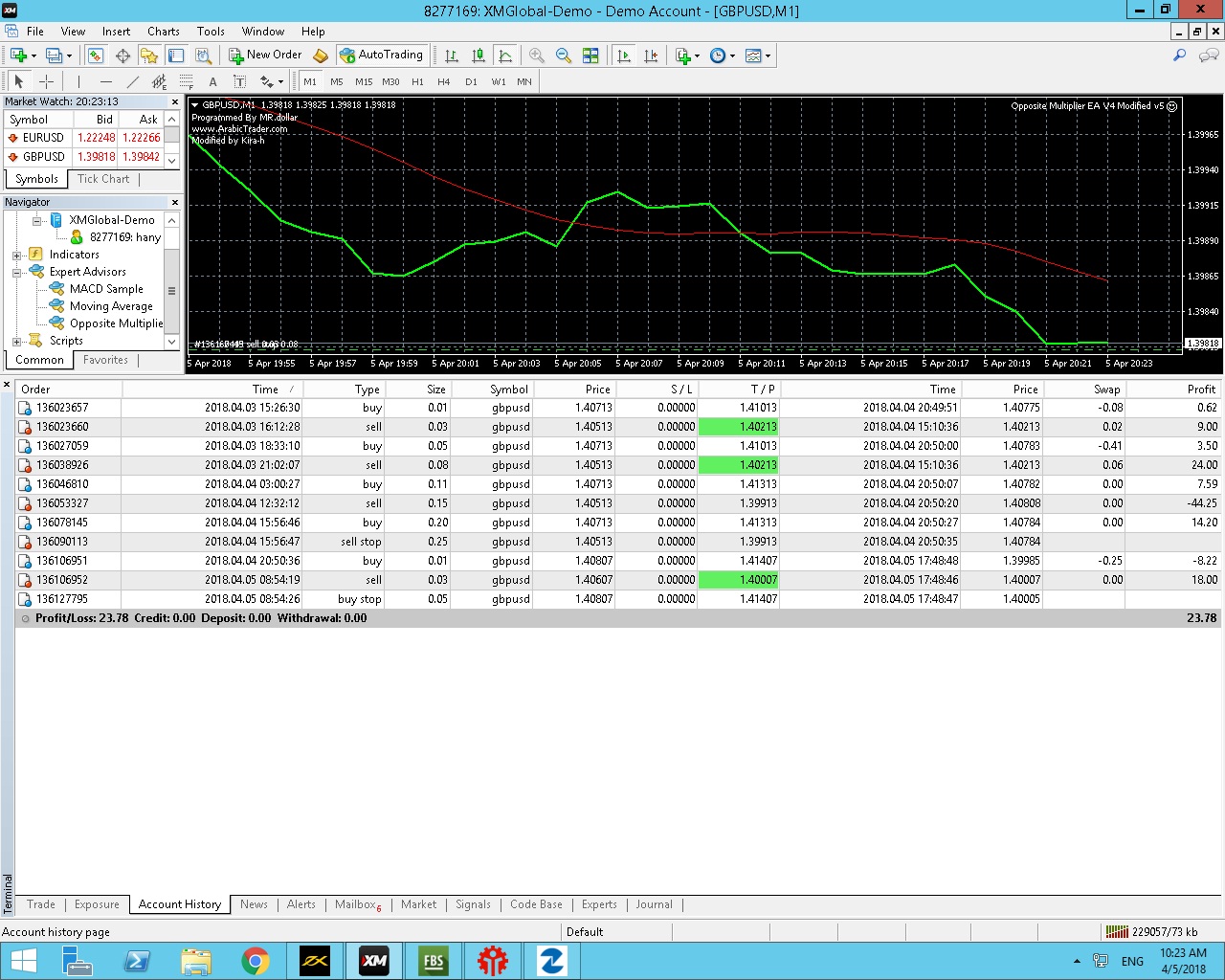This screenshot has height=980, width=1225.
Task: Click the zoom out magnifier icon
Action: pos(564,56)
